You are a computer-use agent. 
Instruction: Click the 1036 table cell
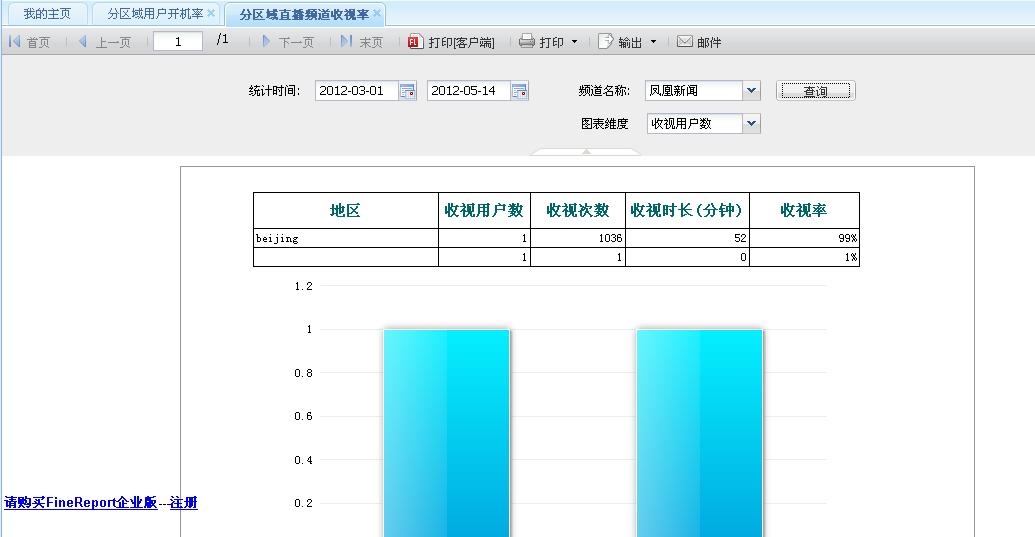coord(578,238)
